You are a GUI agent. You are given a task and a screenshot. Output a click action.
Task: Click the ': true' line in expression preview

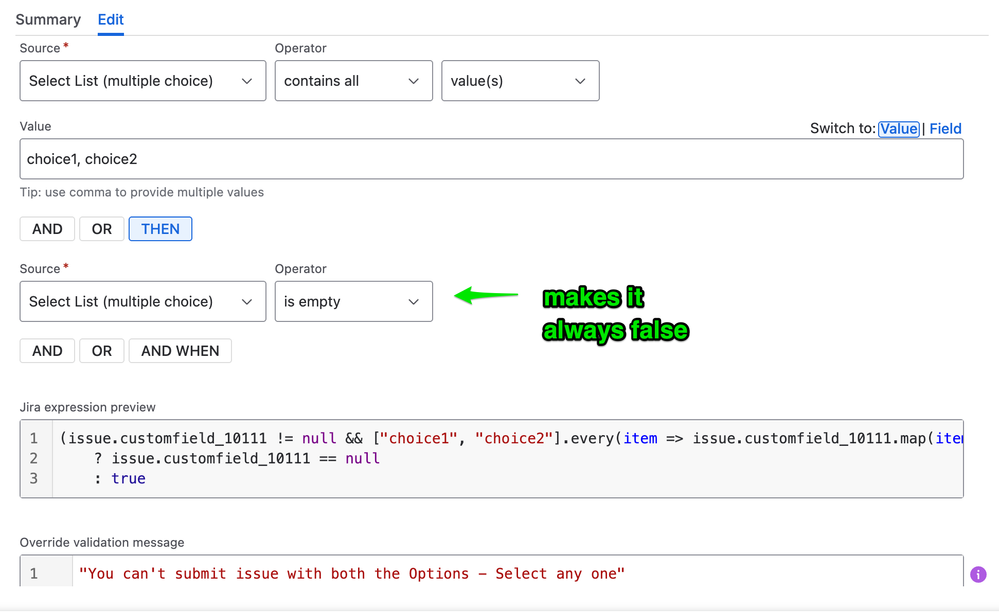coord(120,479)
